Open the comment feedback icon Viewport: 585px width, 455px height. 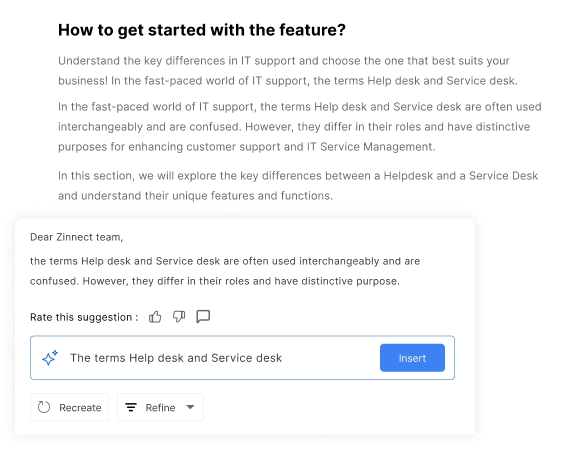203,316
